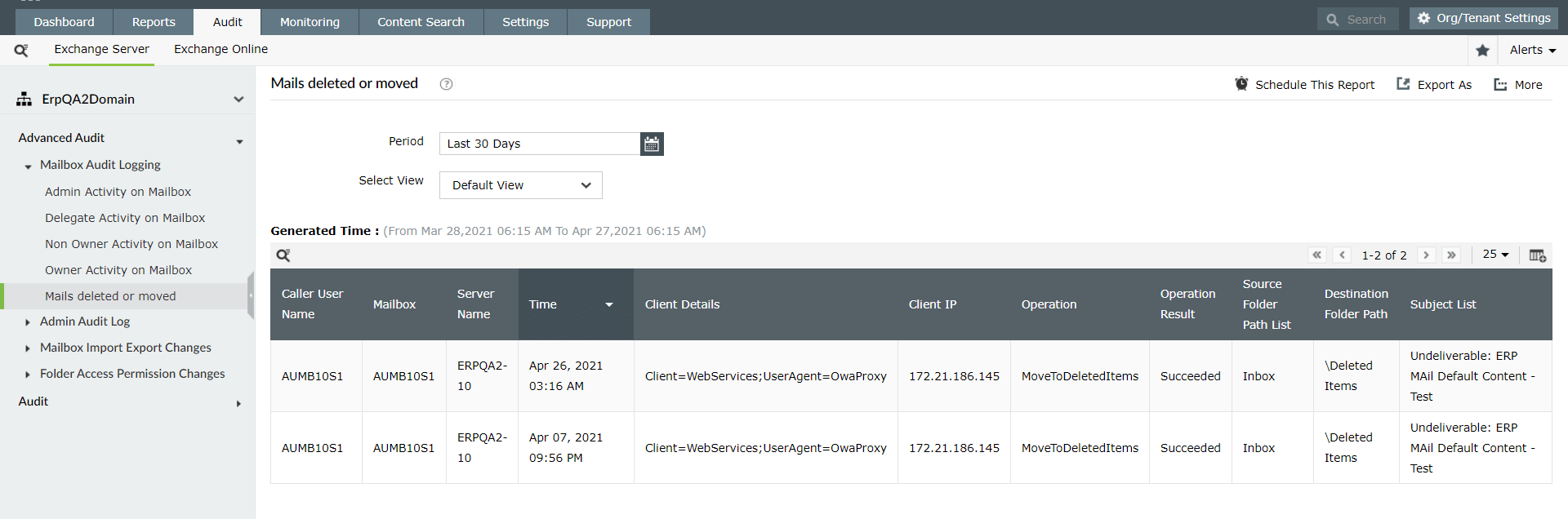Viewport: 1568px width, 519px height.
Task: Click Export As text label
Action: pyautogui.click(x=1444, y=85)
